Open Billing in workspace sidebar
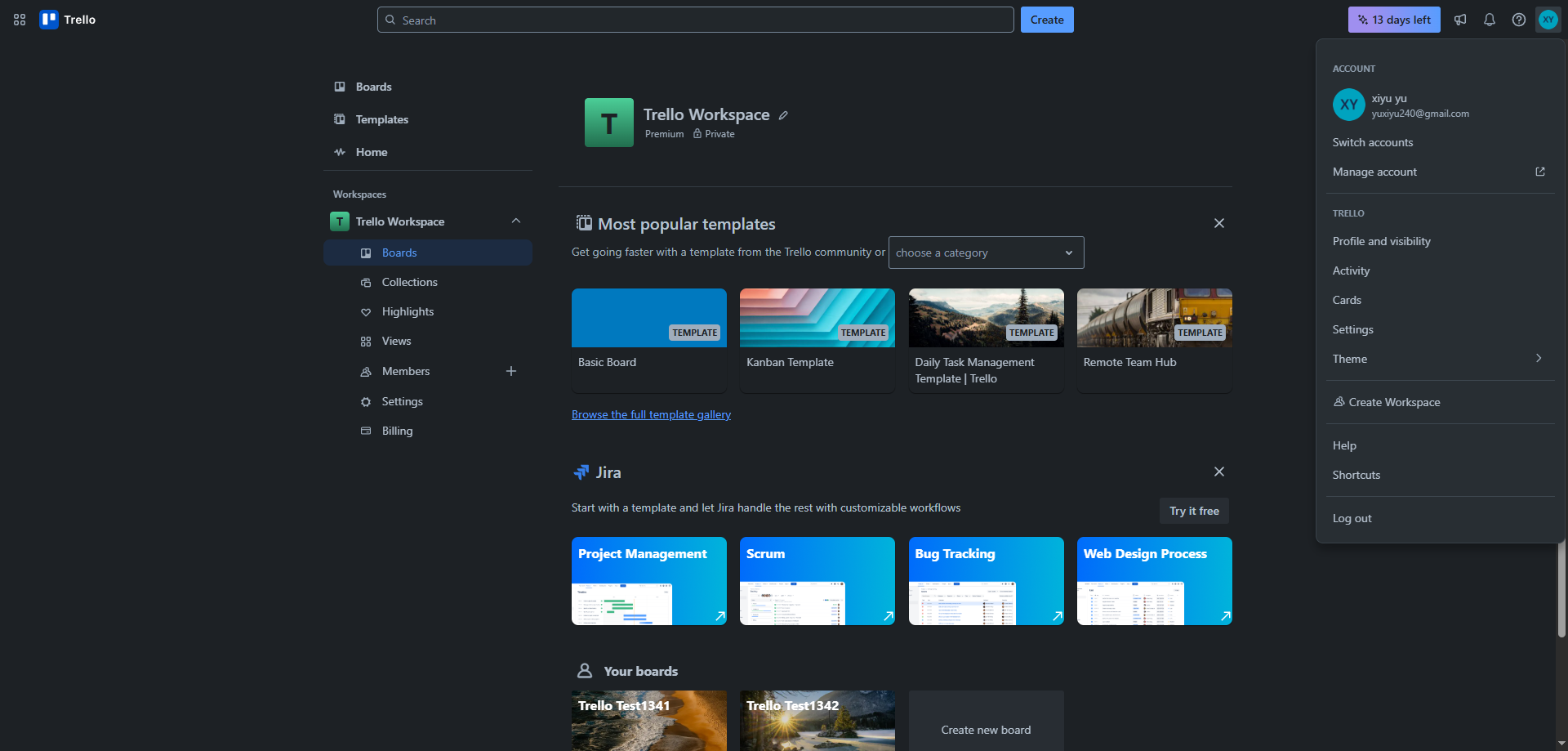1568x751 pixels. pyautogui.click(x=428, y=431)
